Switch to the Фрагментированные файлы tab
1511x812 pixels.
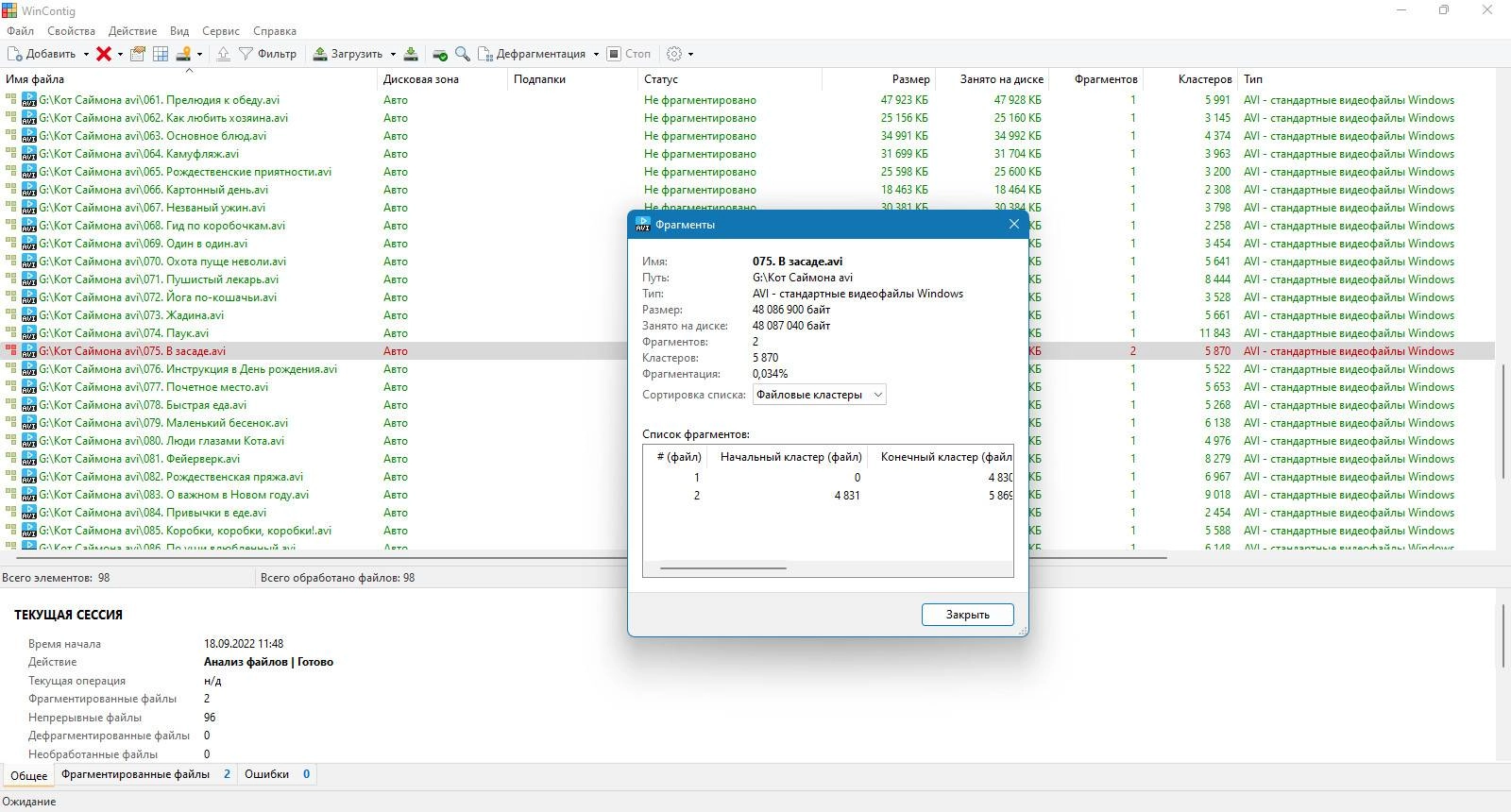point(145,774)
